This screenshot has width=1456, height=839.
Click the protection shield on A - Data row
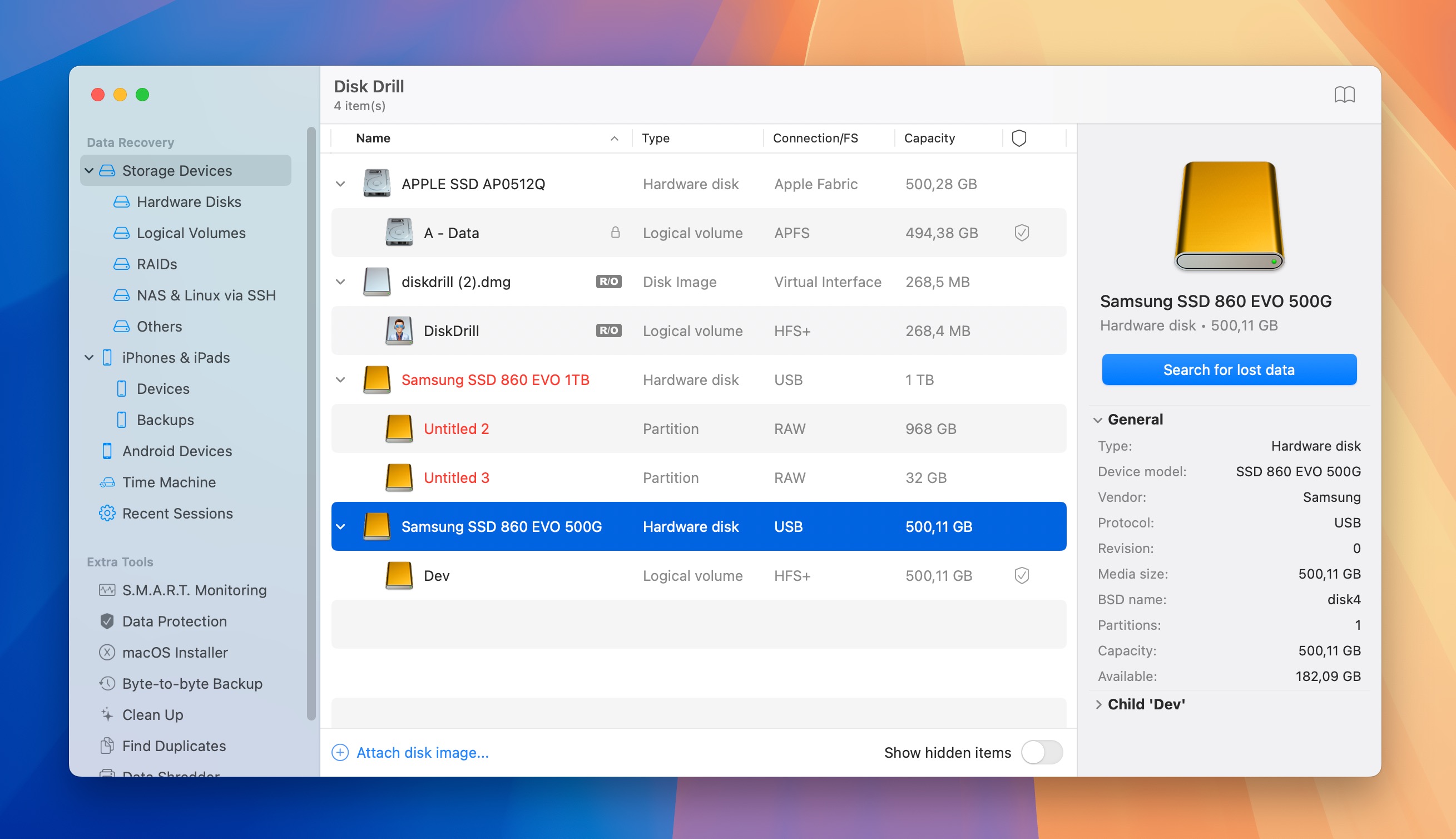coord(1021,233)
